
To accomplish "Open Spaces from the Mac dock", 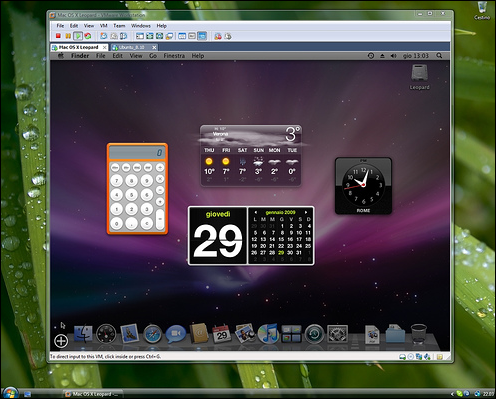I will [291, 334].
